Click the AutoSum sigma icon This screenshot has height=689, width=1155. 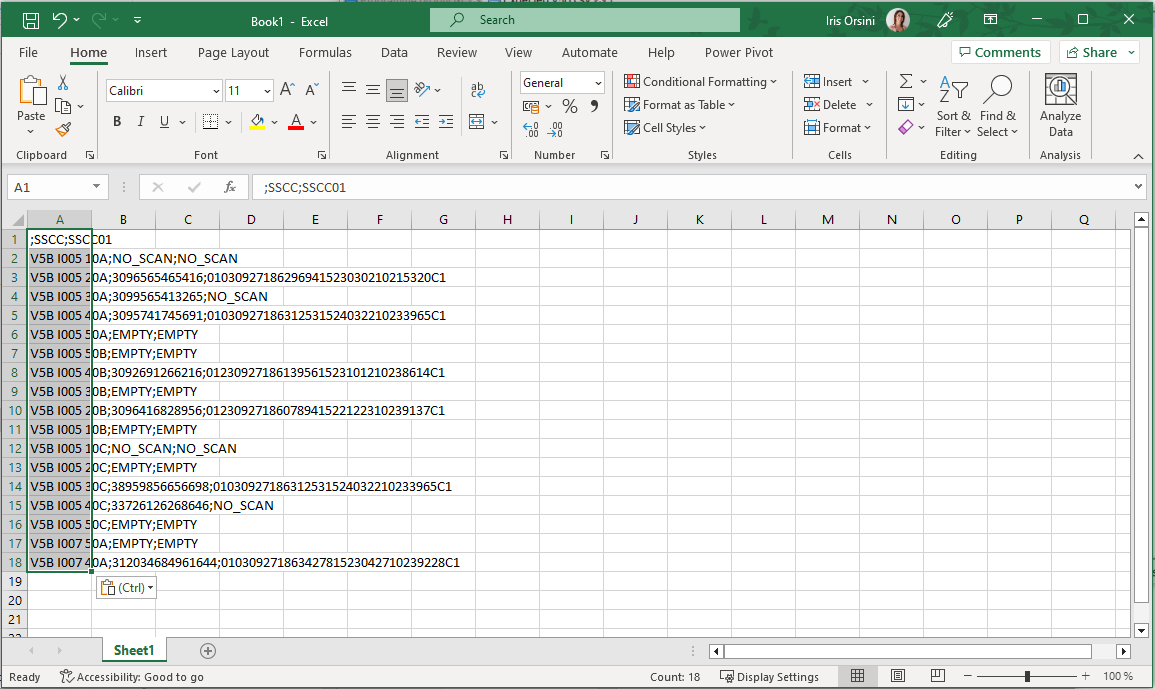[906, 81]
